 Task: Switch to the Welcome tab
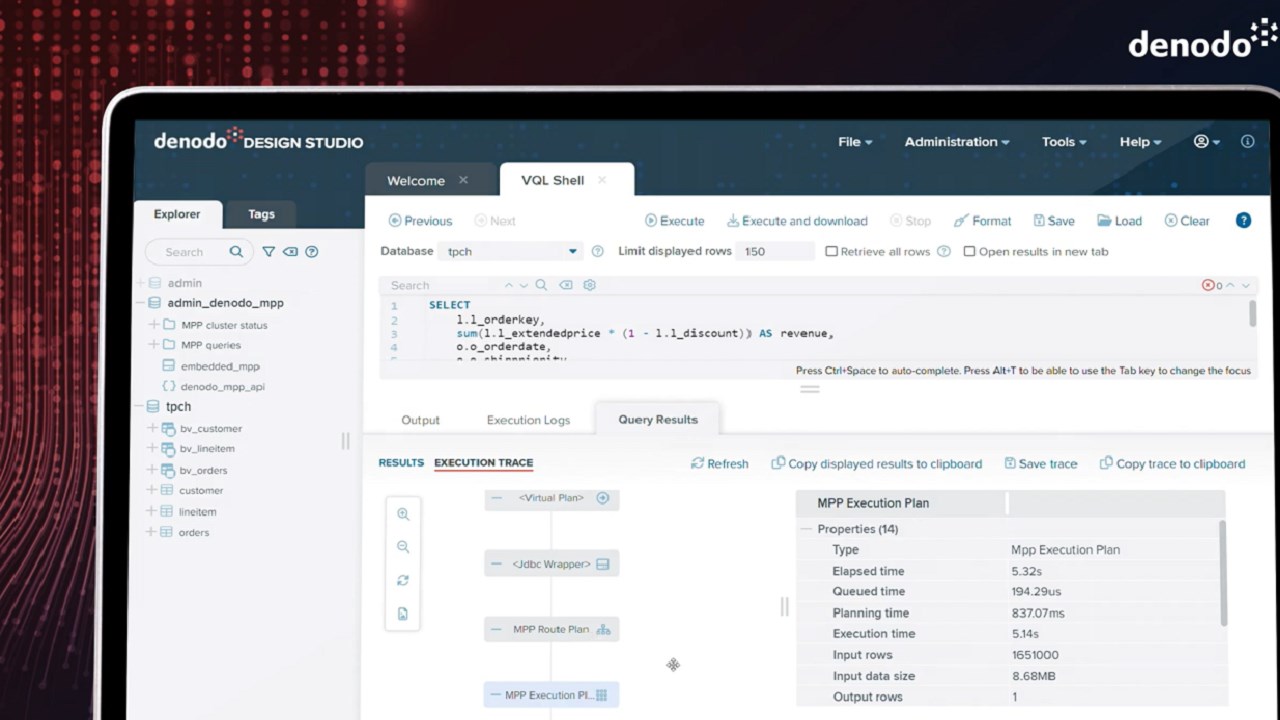(x=416, y=181)
